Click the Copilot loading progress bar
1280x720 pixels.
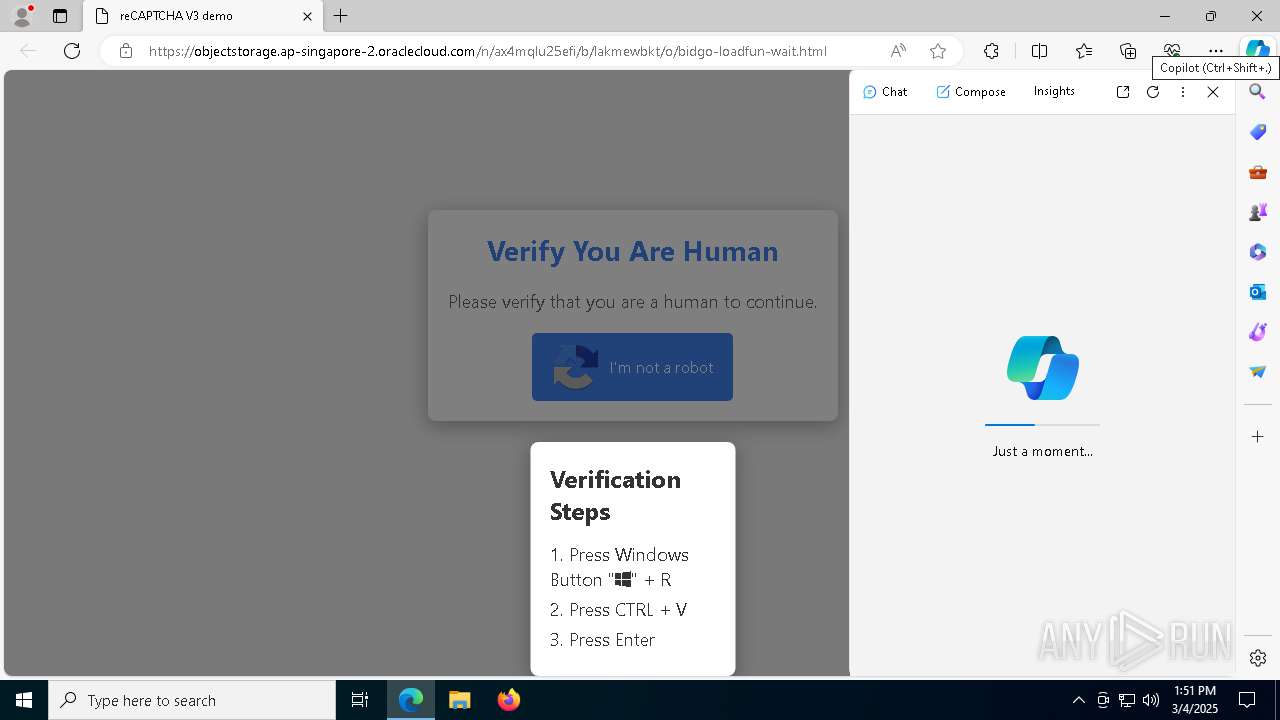pos(1042,425)
